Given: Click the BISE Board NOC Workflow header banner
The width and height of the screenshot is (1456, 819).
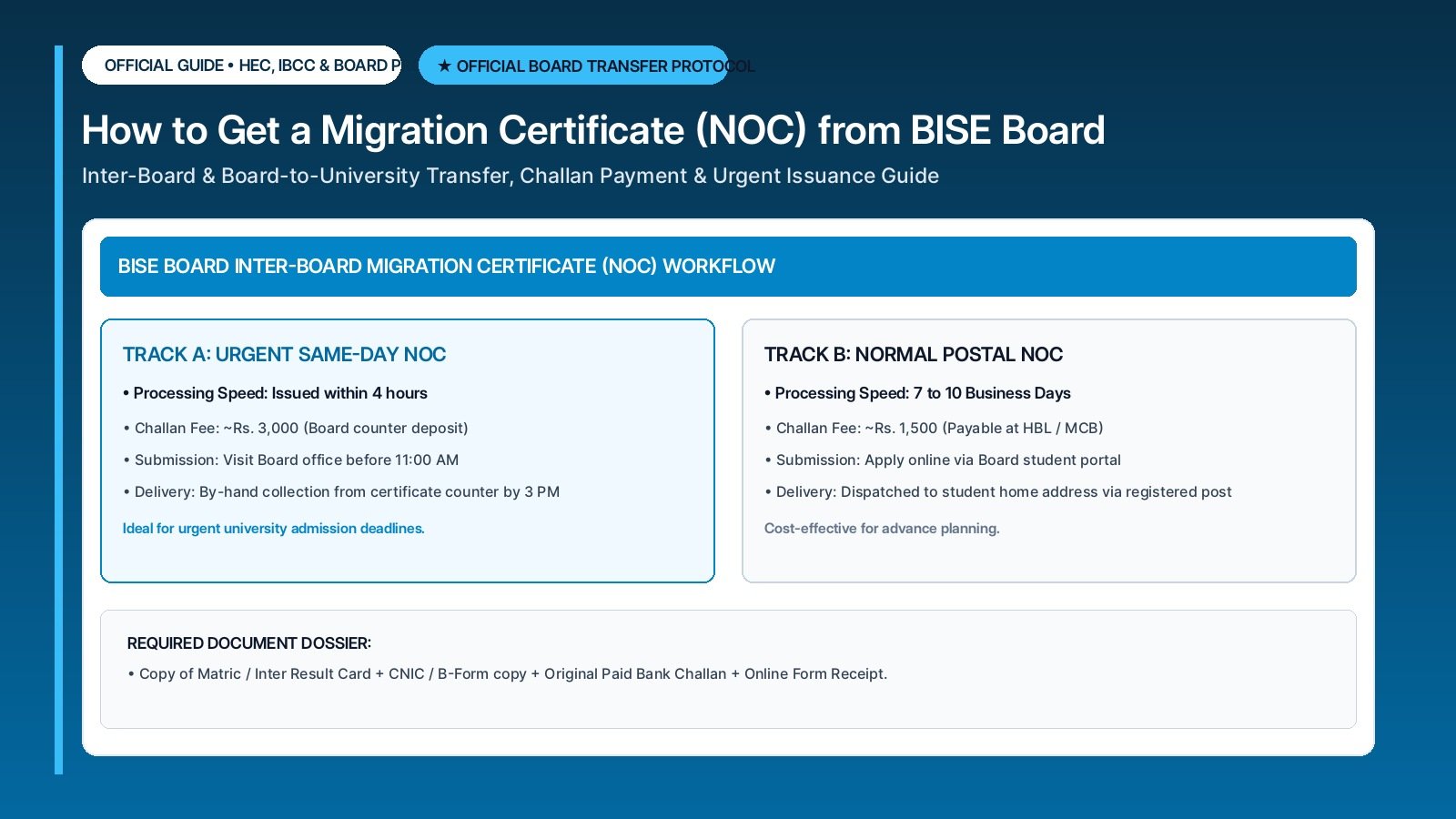Looking at the screenshot, I should [728, 267].
